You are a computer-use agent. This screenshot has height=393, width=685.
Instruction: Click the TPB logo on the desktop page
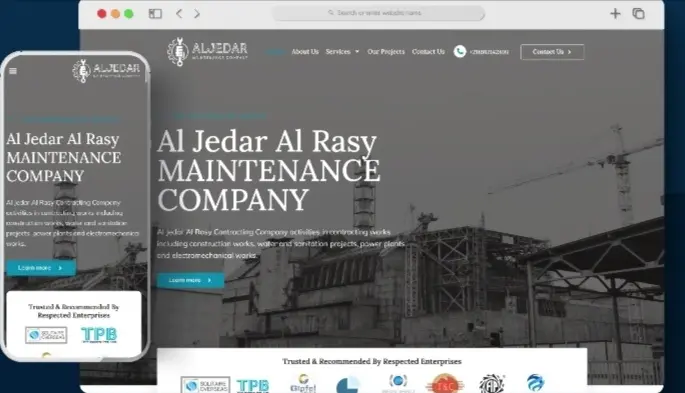click(x=253, y=386)
